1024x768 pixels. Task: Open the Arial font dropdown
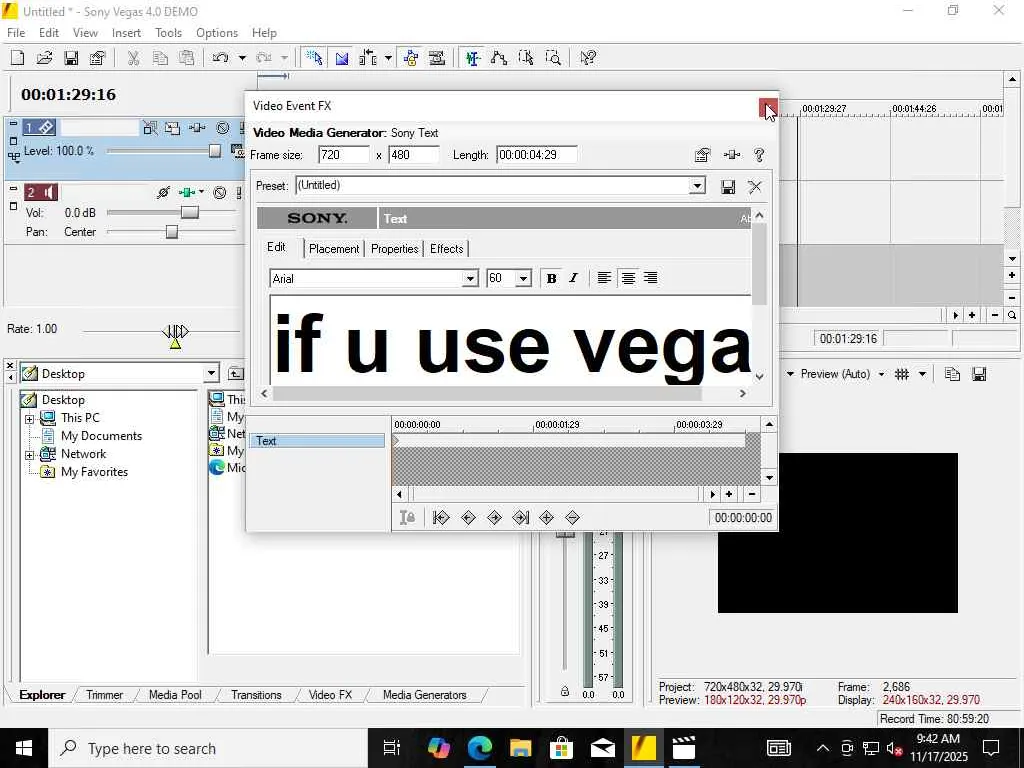470,279
